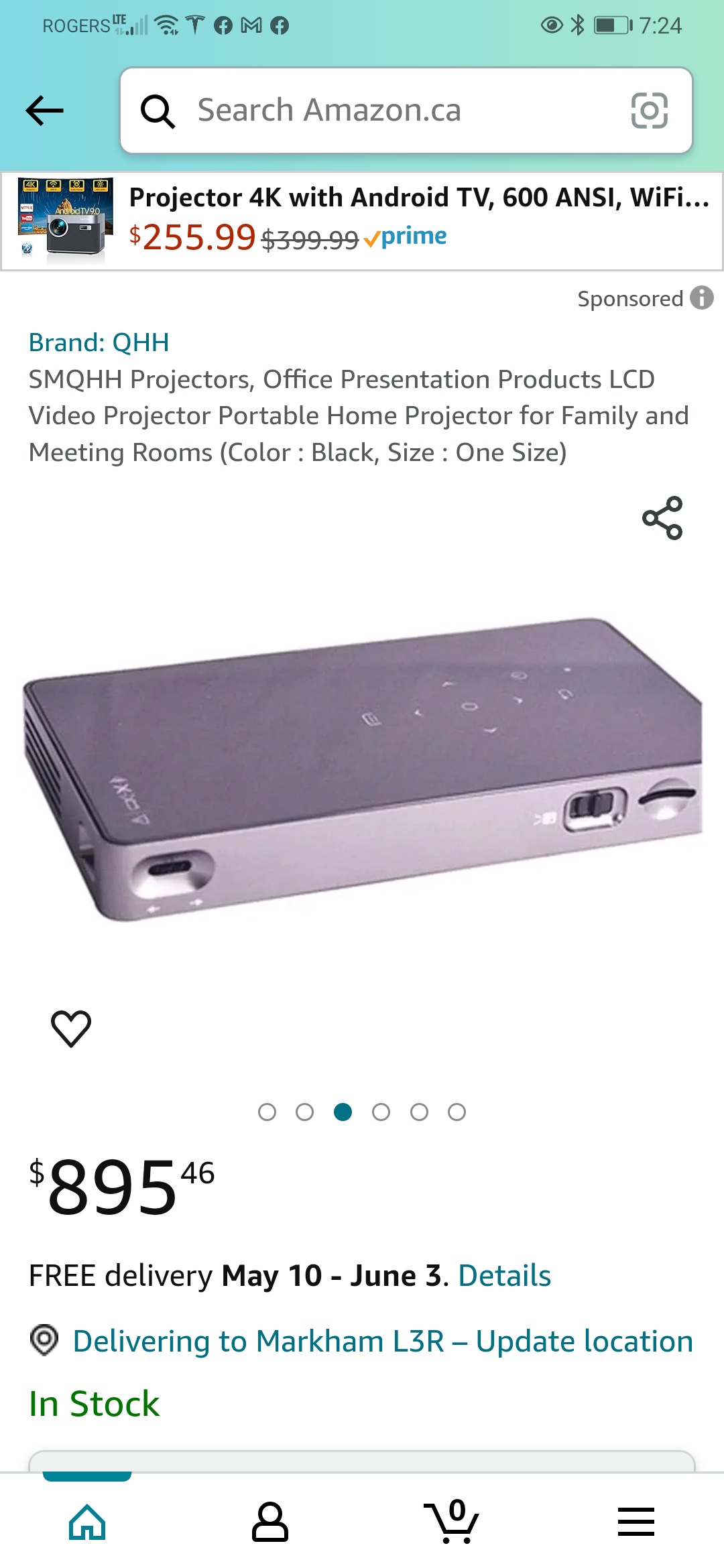Open Brand: QHH link
Screen dimensions: 724x1568
pyautogui.click(x=99, y=342)
